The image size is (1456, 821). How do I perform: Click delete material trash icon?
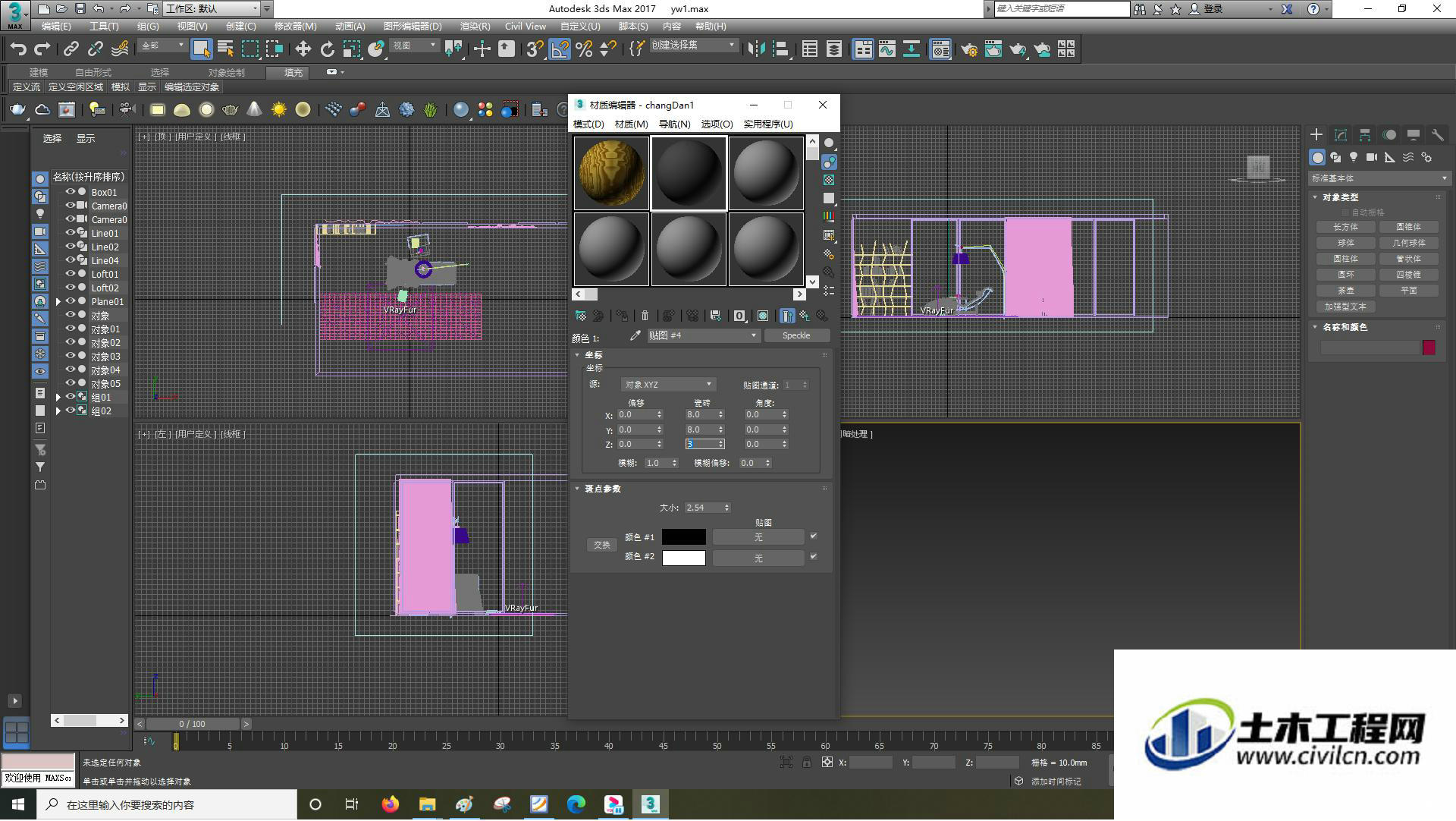pos(645,316)
